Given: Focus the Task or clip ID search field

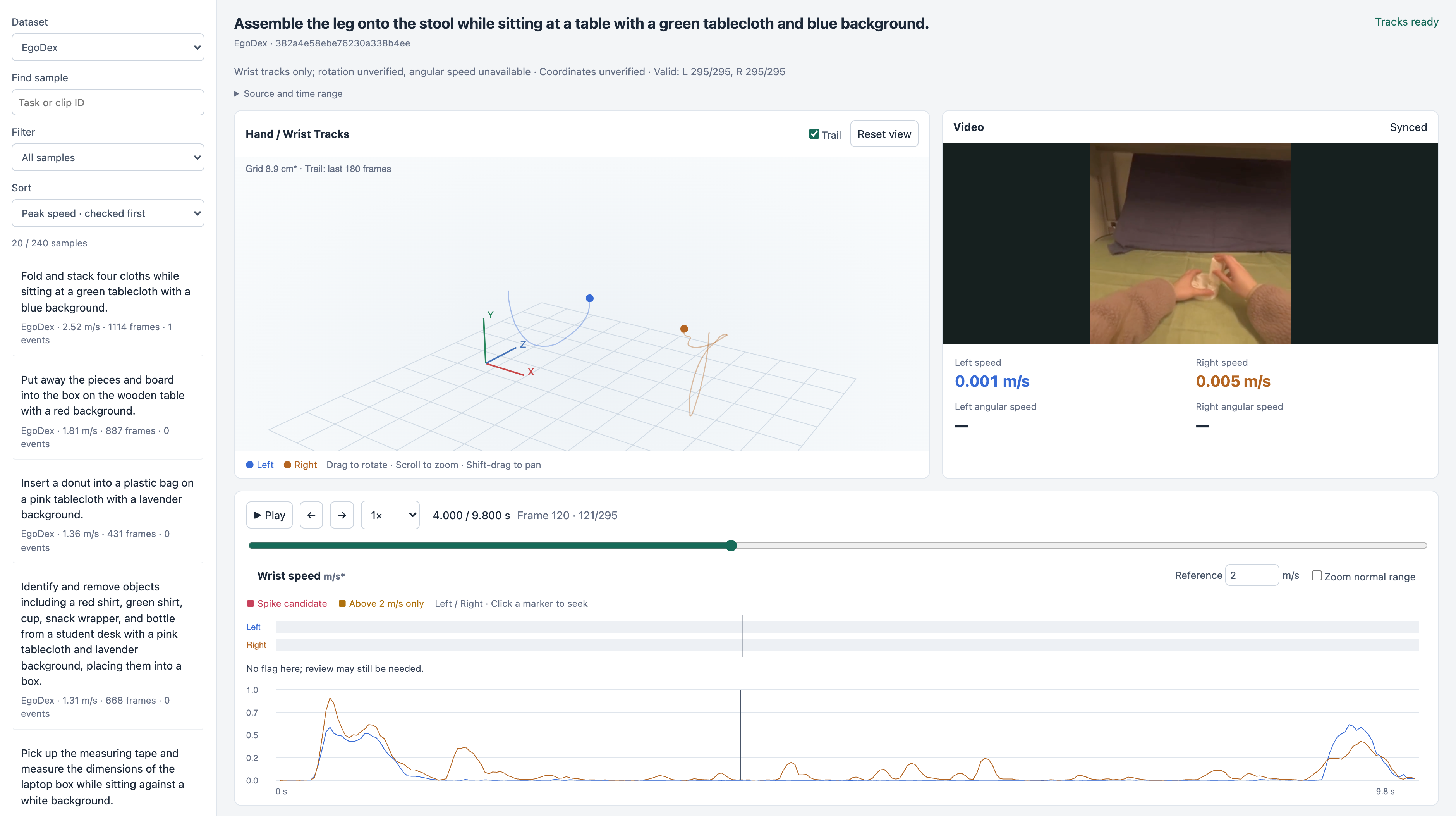Looking at the screenshot, I should pos(108,102).
